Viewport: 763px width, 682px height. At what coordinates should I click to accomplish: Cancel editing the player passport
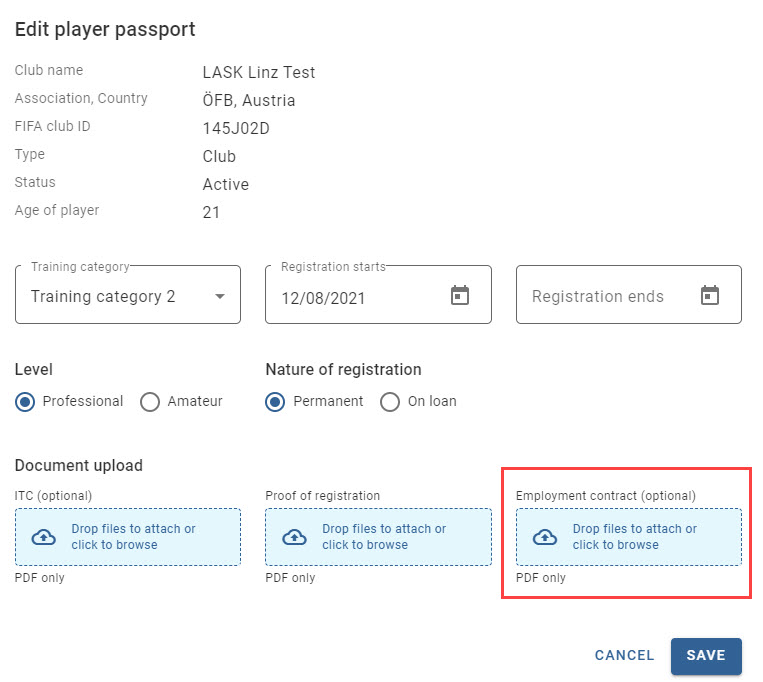624,655
